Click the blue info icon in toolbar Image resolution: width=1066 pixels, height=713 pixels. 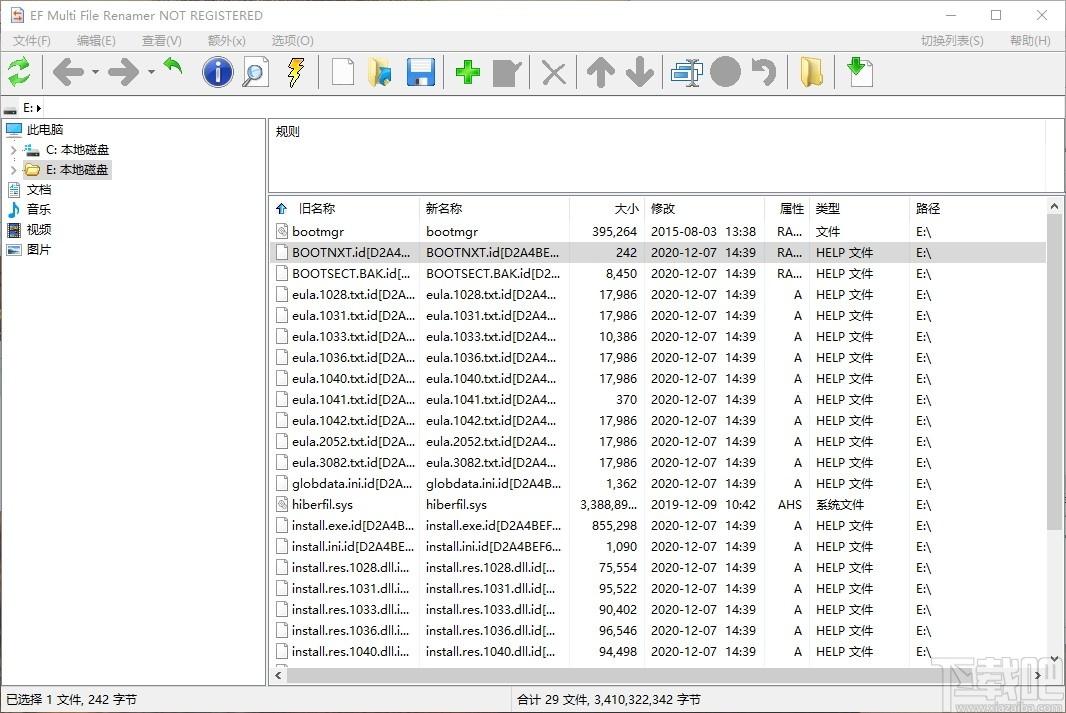[x=217, y=72]
